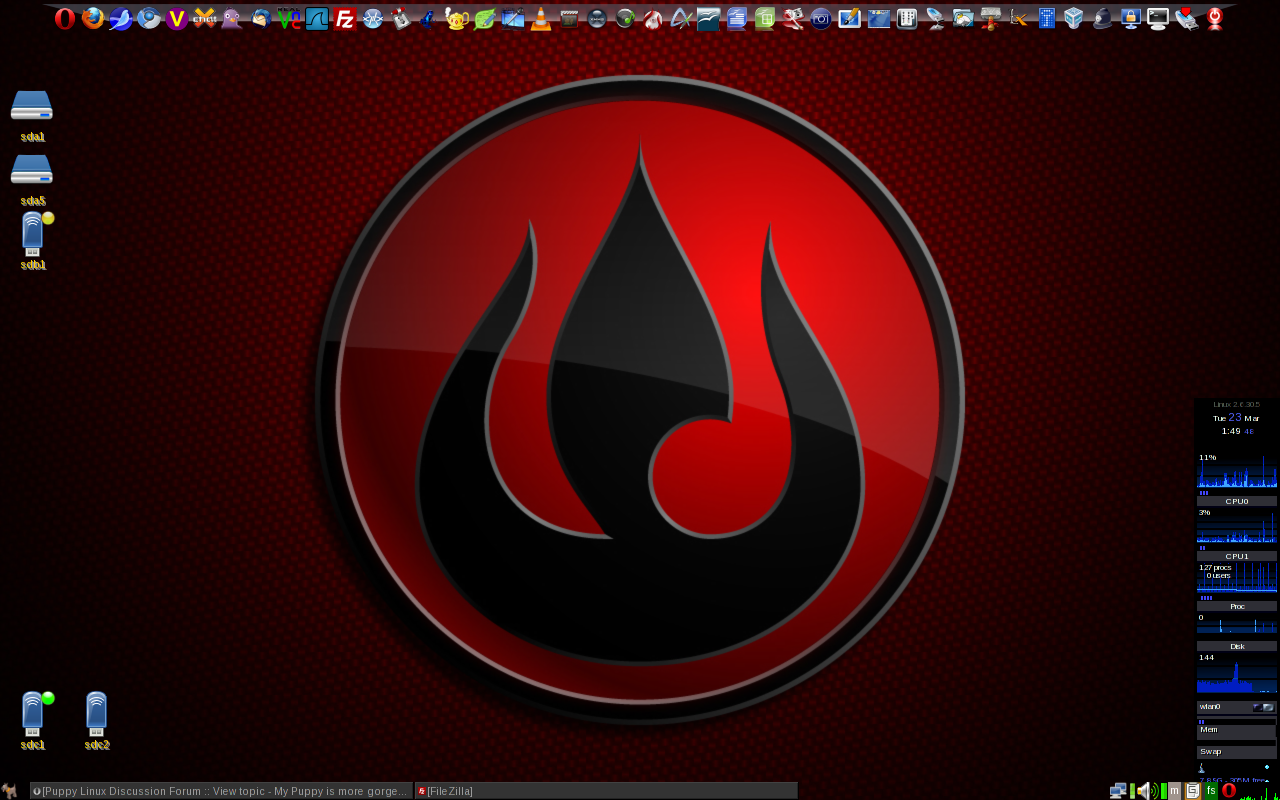1280x800 pixels.
Task: Click the CPU1 monitor graph
Action: coord(1237,526)
